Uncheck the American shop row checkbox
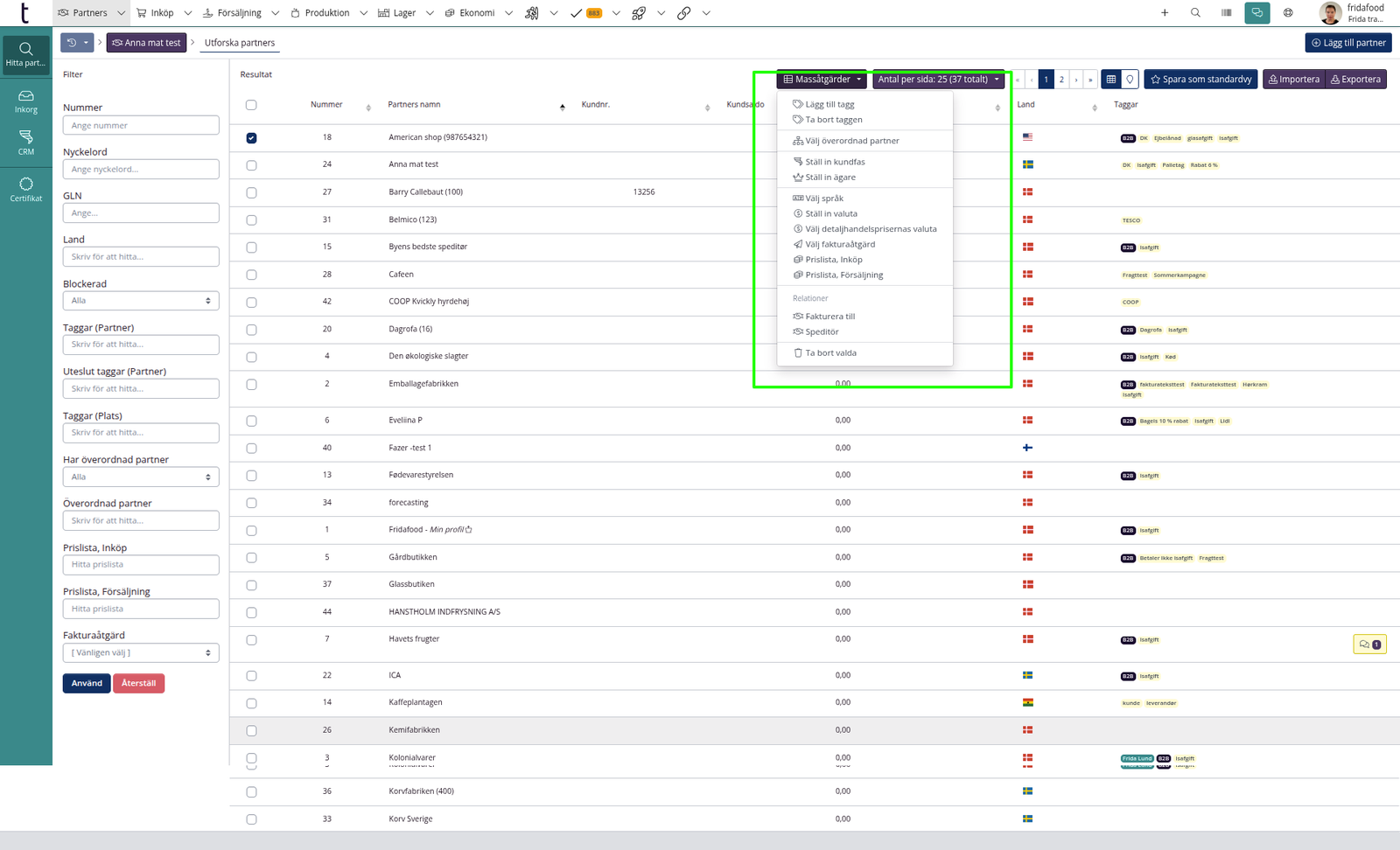The height and width of the screenshot is (850, 1400). pos(251,138)
